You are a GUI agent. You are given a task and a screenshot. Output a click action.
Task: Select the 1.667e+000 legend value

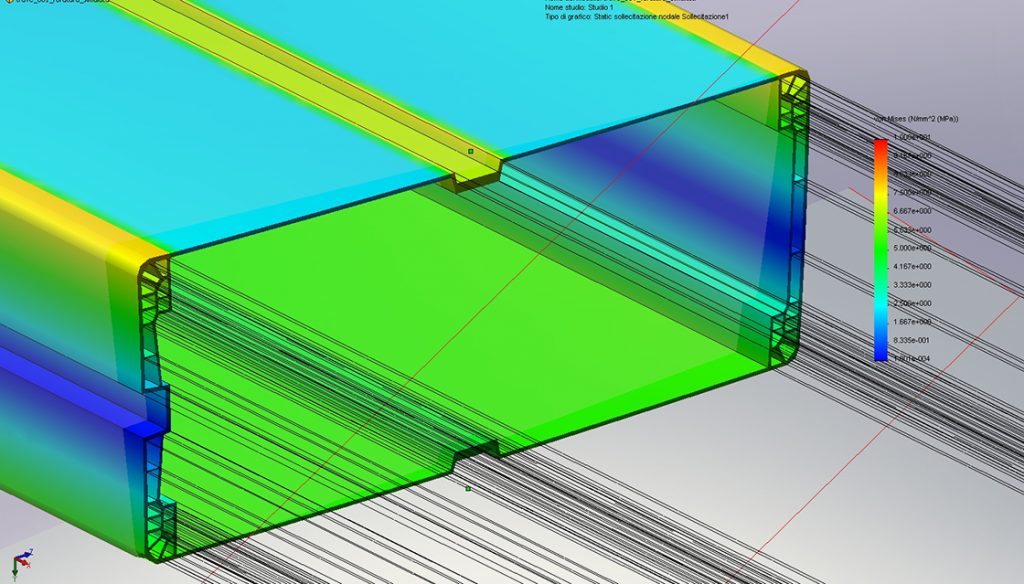click(x=910, y=322)
